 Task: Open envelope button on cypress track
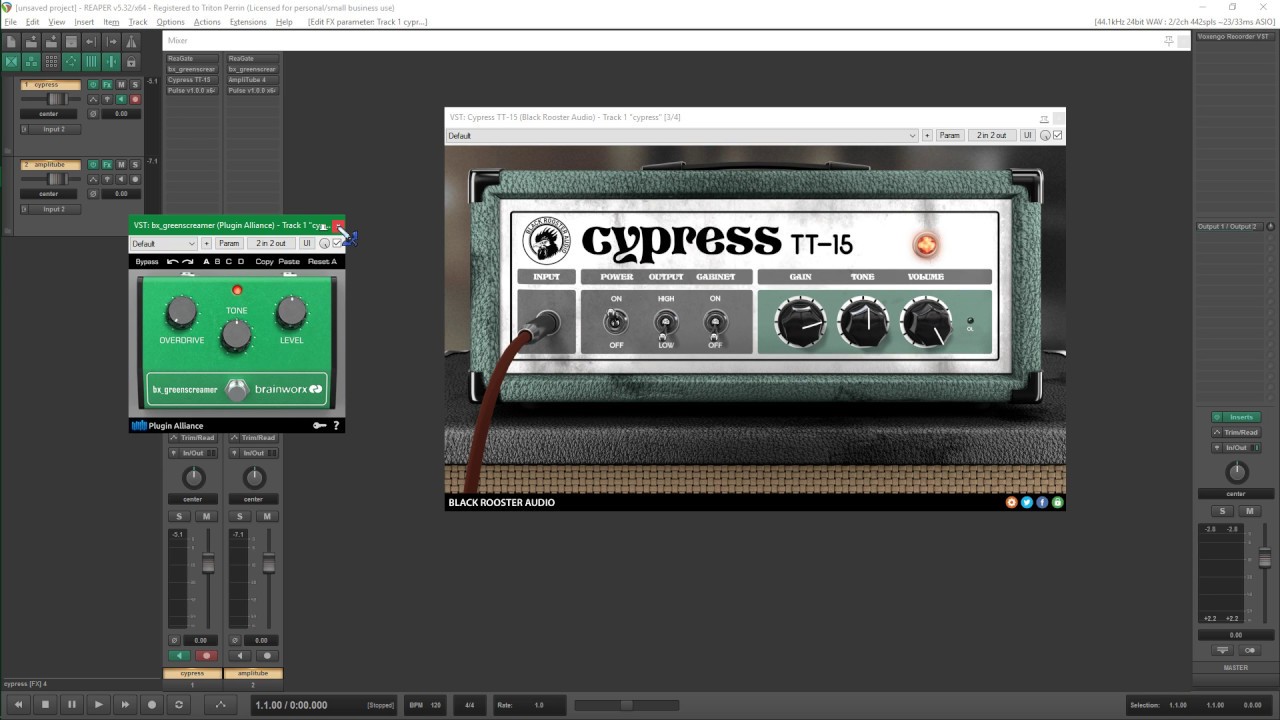click(93, 99)
